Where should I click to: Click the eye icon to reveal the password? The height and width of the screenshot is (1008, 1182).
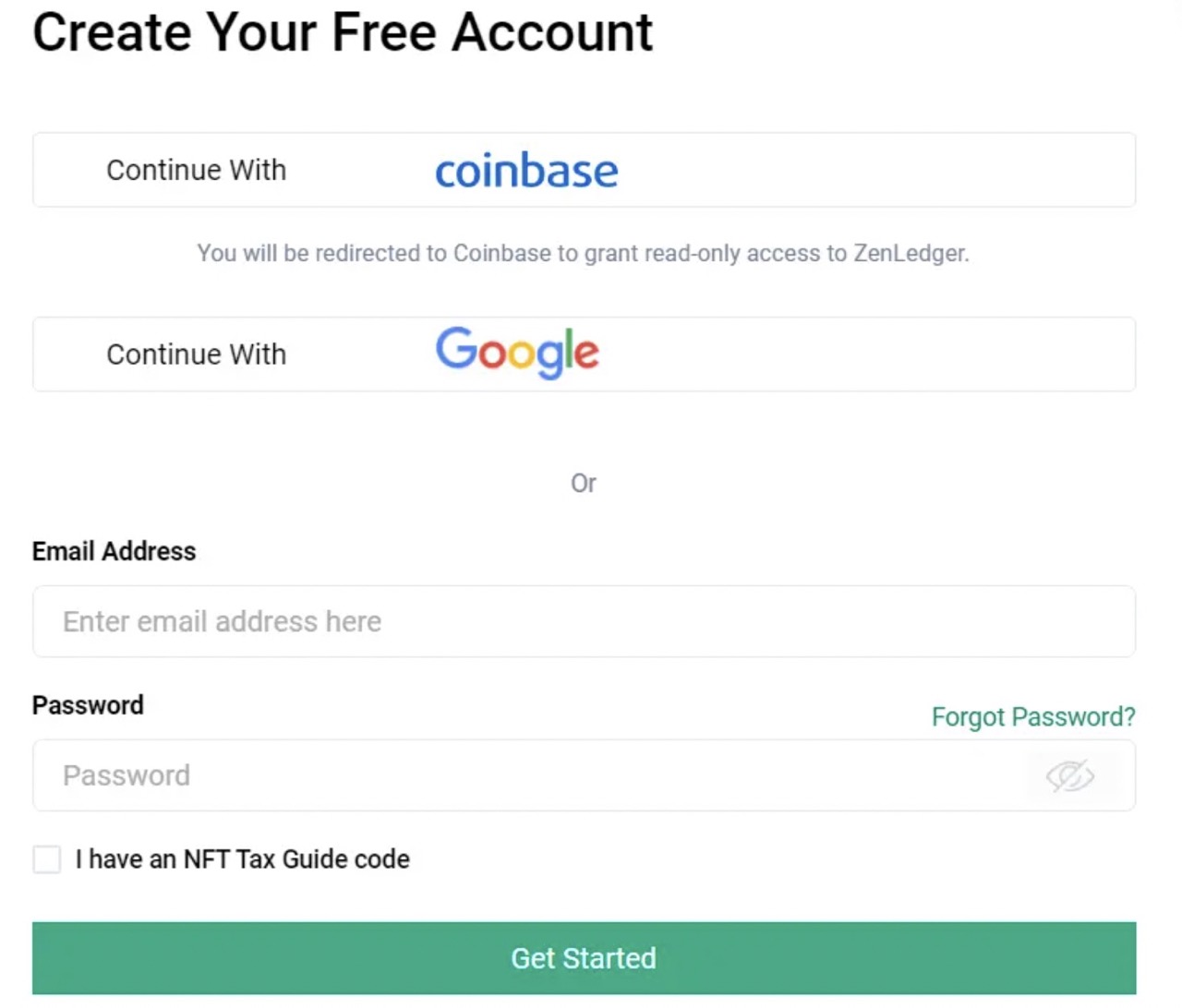[x=1068, y=775]
